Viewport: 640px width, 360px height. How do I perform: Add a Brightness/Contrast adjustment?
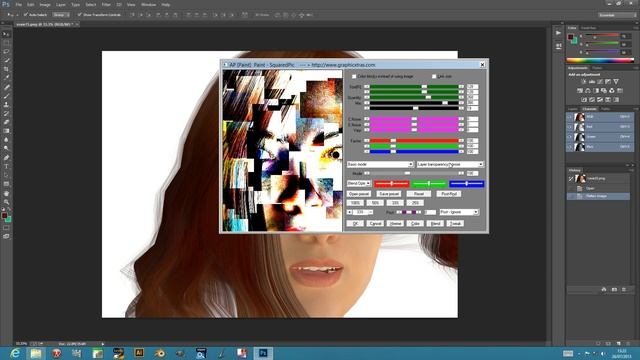click(583, 82)
